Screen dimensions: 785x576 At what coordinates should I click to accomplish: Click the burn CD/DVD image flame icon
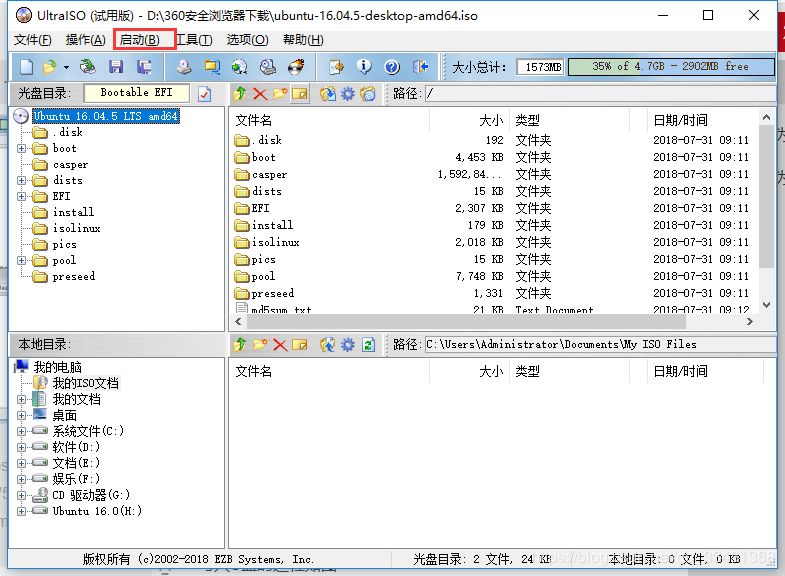pyautogui.click(x=296, y=67)
